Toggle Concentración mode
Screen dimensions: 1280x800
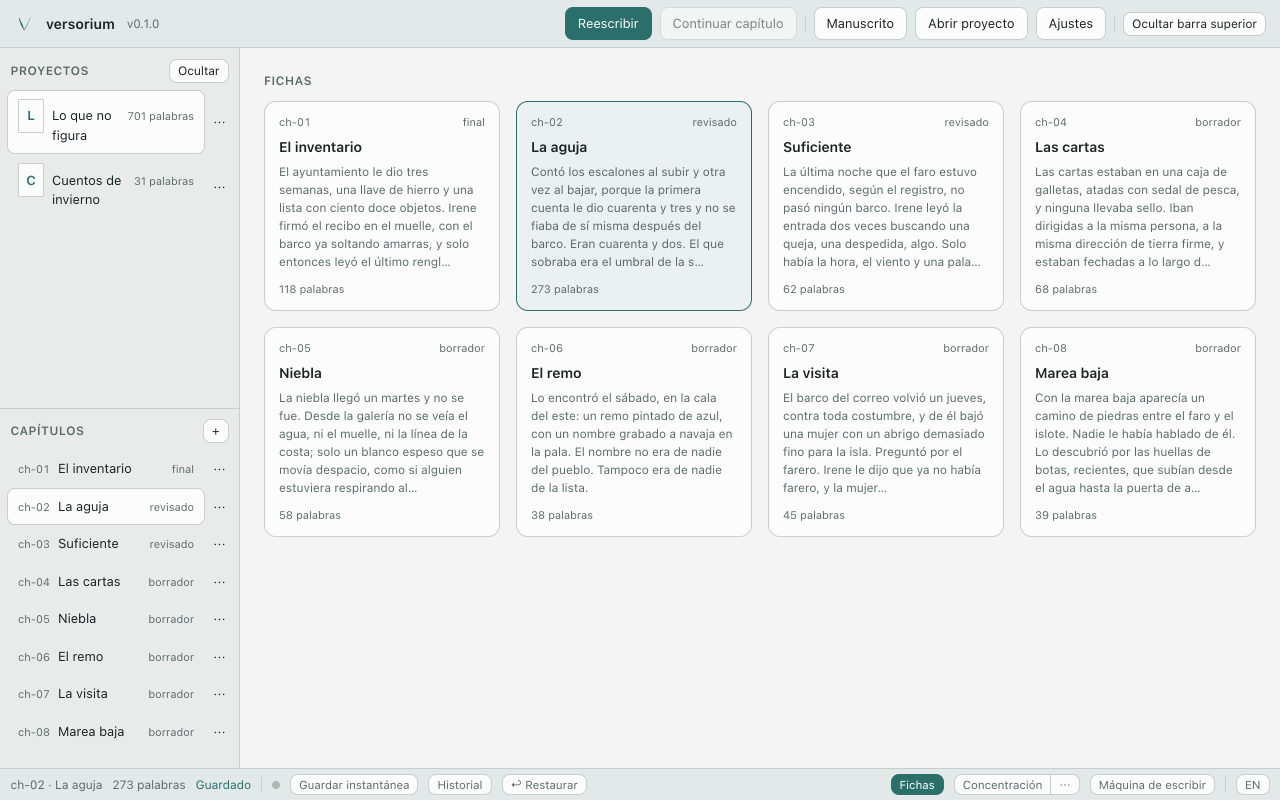[x=1002, y=785]
